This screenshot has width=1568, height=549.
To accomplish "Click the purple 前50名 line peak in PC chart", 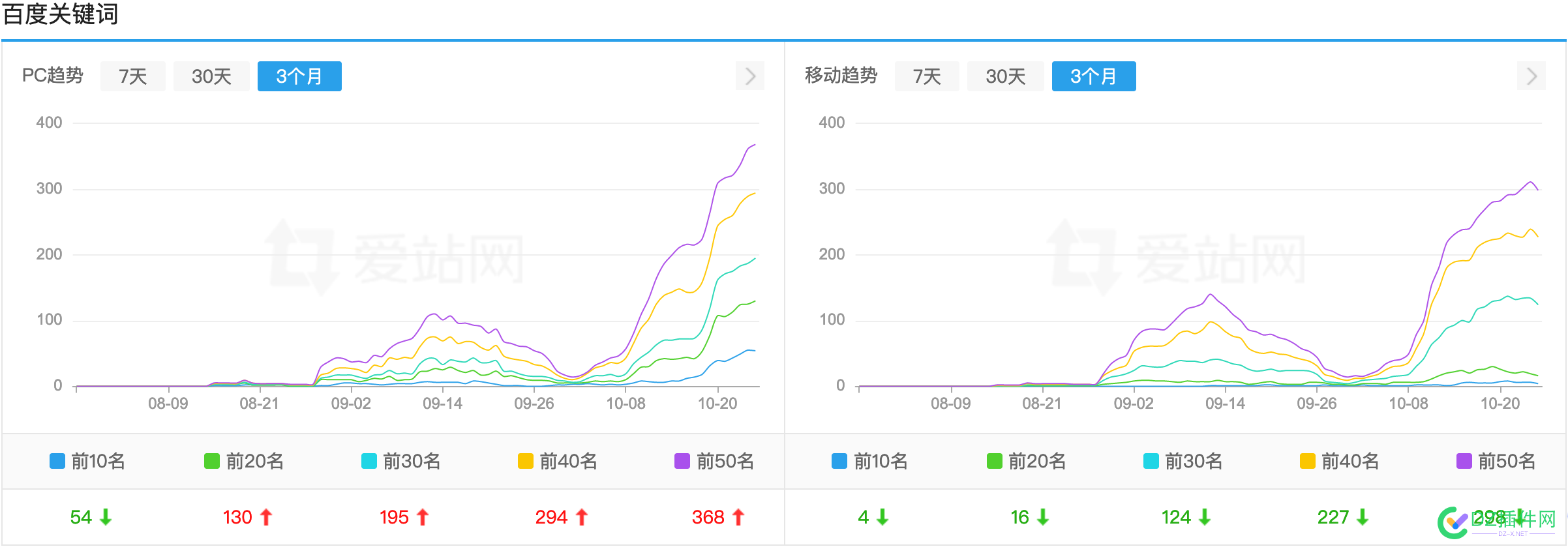I will coord(754,145).
